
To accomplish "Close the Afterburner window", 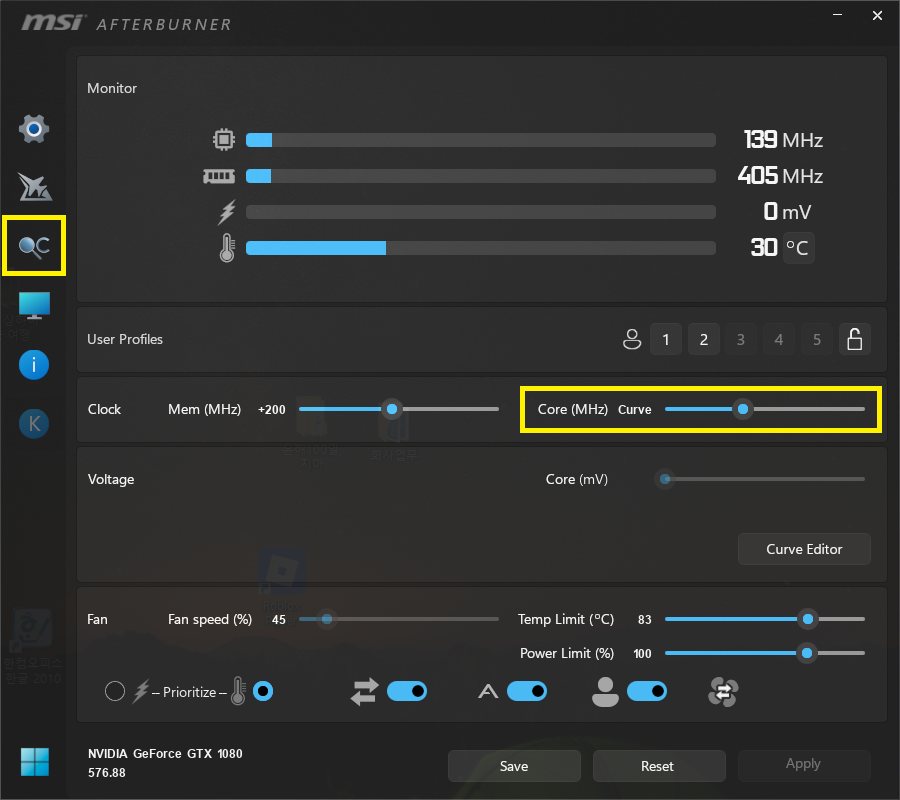I will point(877,15).
